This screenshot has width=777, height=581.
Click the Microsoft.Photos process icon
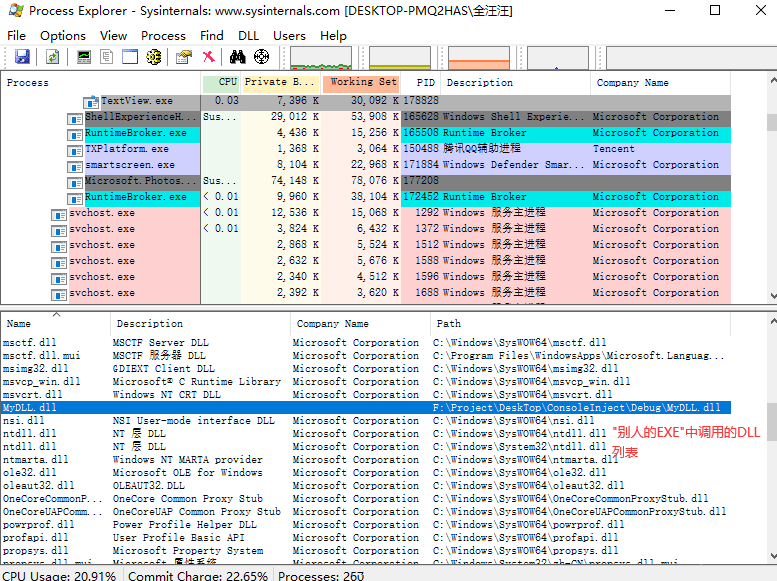click(75, 182)
